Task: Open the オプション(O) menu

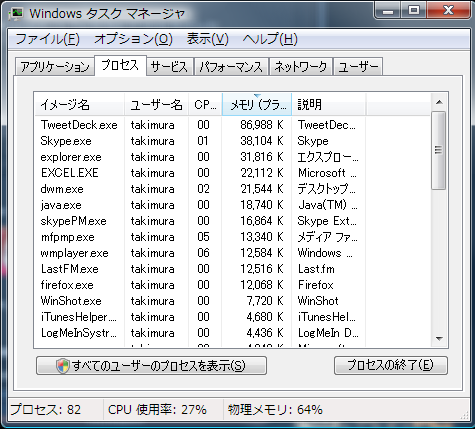Action: [133, 39]
